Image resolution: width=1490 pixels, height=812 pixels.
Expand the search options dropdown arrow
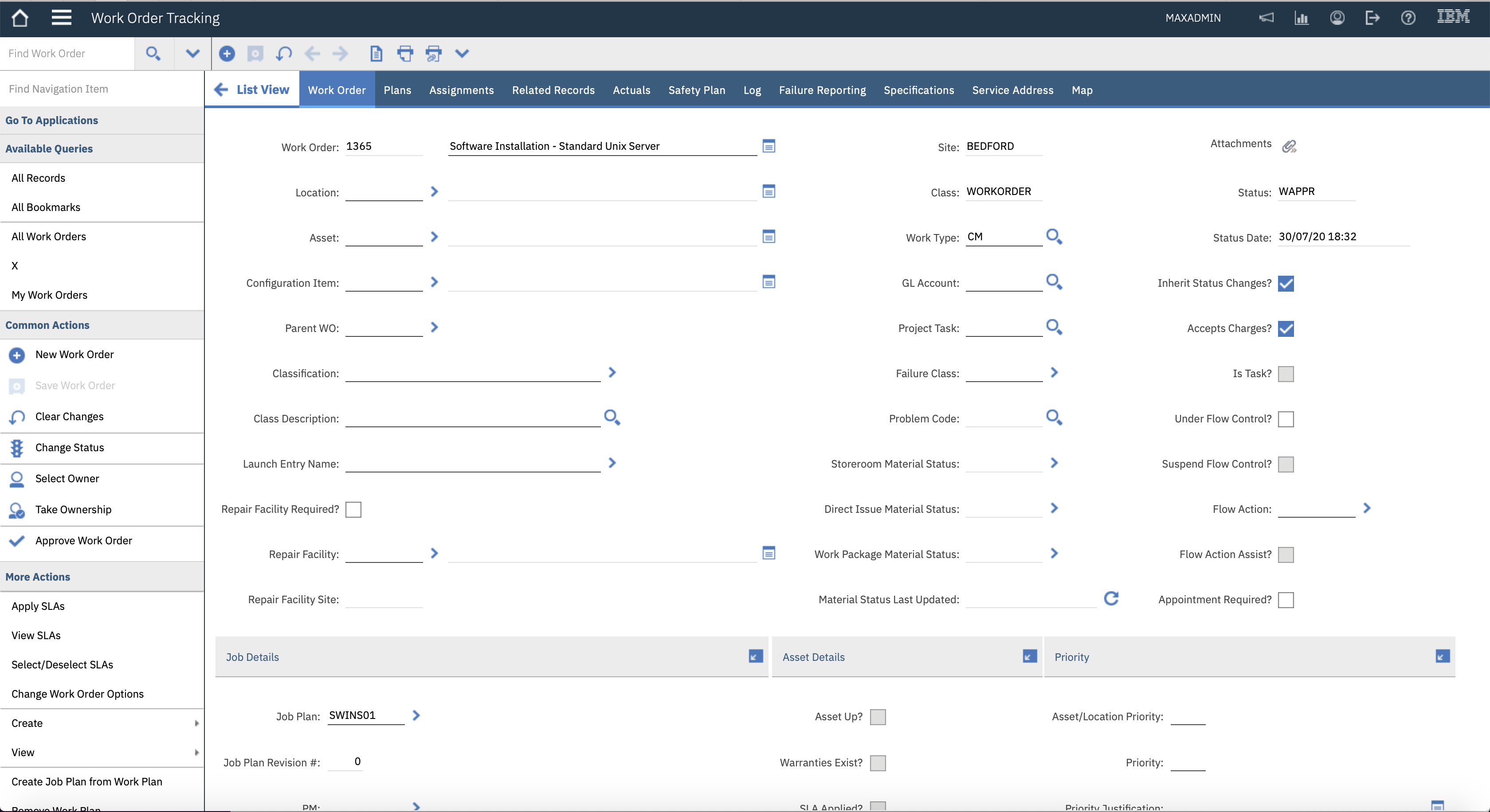click(192, 54)
